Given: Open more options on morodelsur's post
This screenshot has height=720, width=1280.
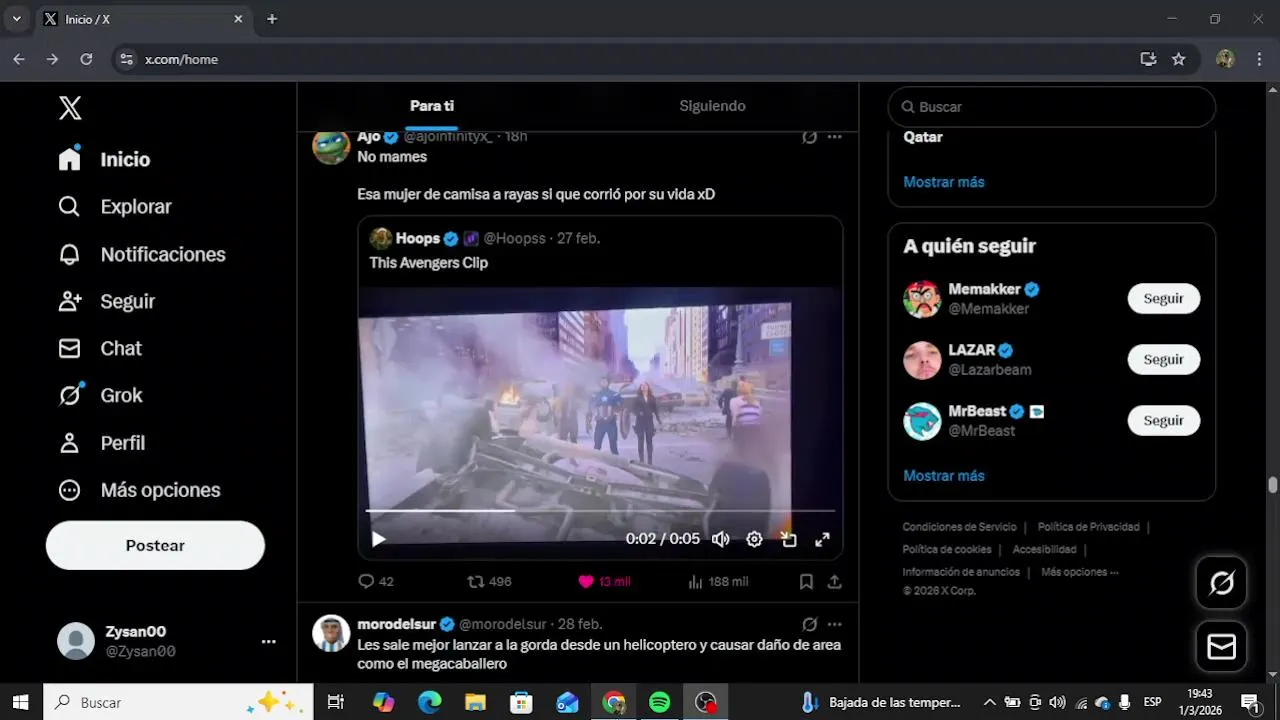Looking at the screenshot, I should [834, 624].
